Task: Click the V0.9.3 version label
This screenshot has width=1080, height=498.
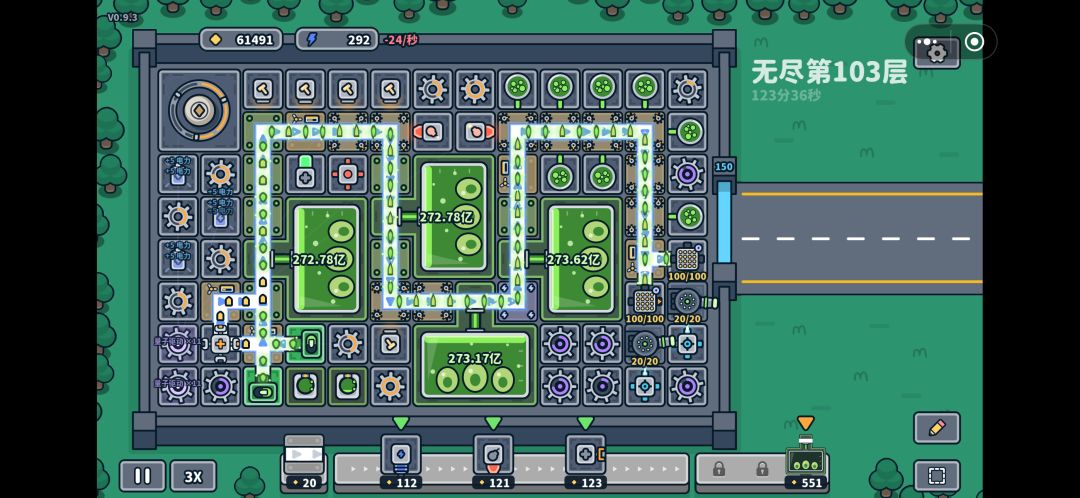Action: click(122, 17)
